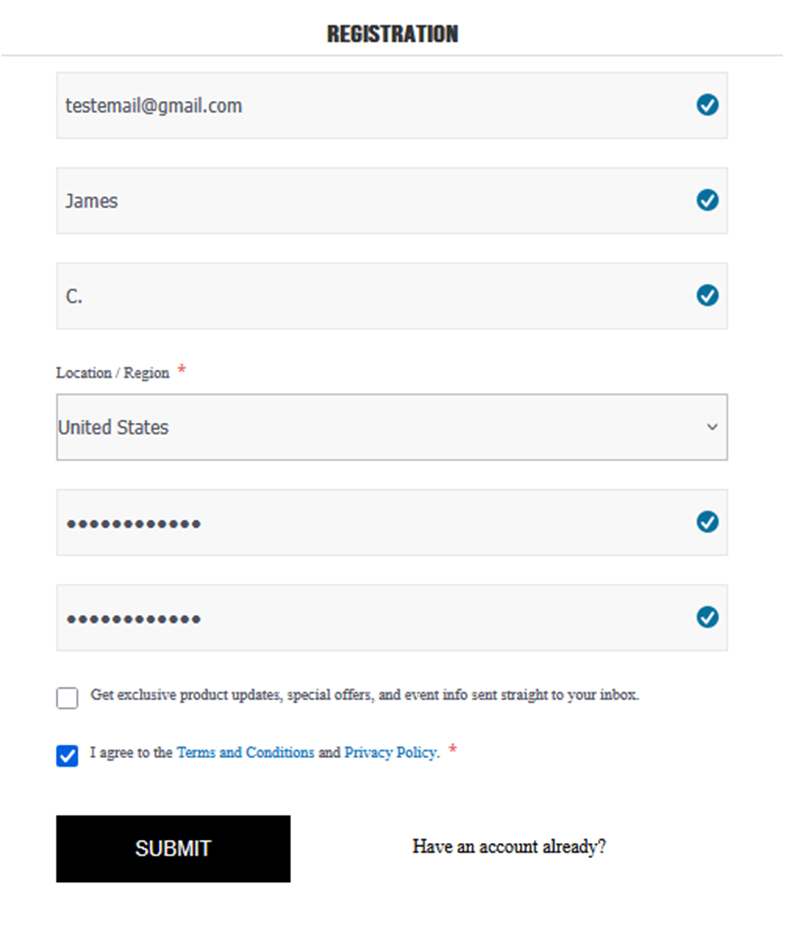Click the REGISTRATION heading
789x945 pixels.
[392, 34]
